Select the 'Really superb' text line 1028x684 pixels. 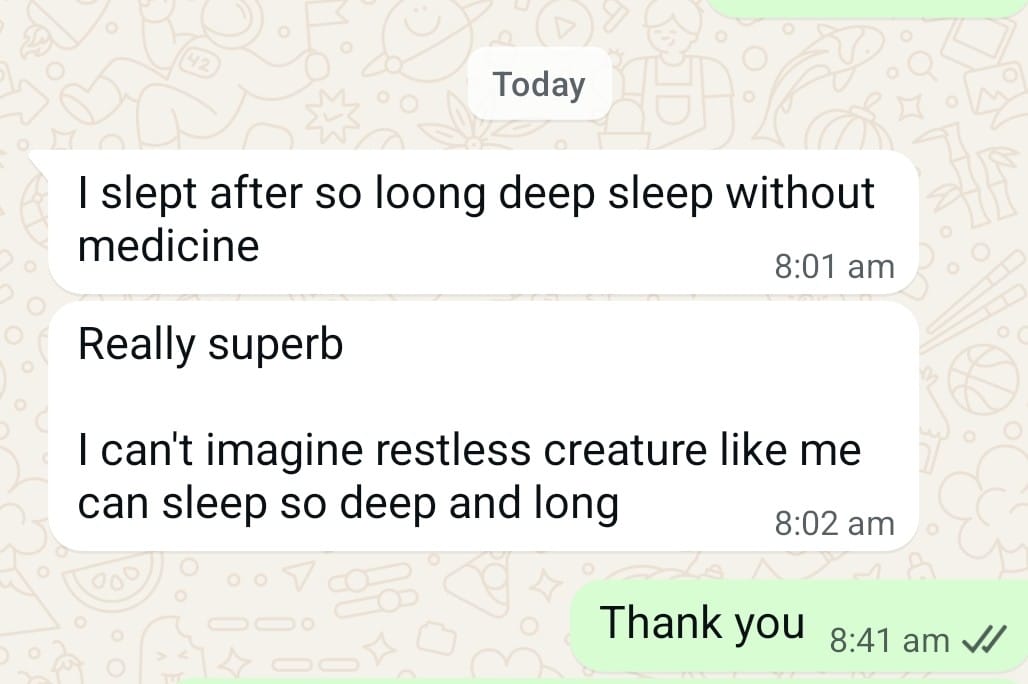click(x=210, y=344)
